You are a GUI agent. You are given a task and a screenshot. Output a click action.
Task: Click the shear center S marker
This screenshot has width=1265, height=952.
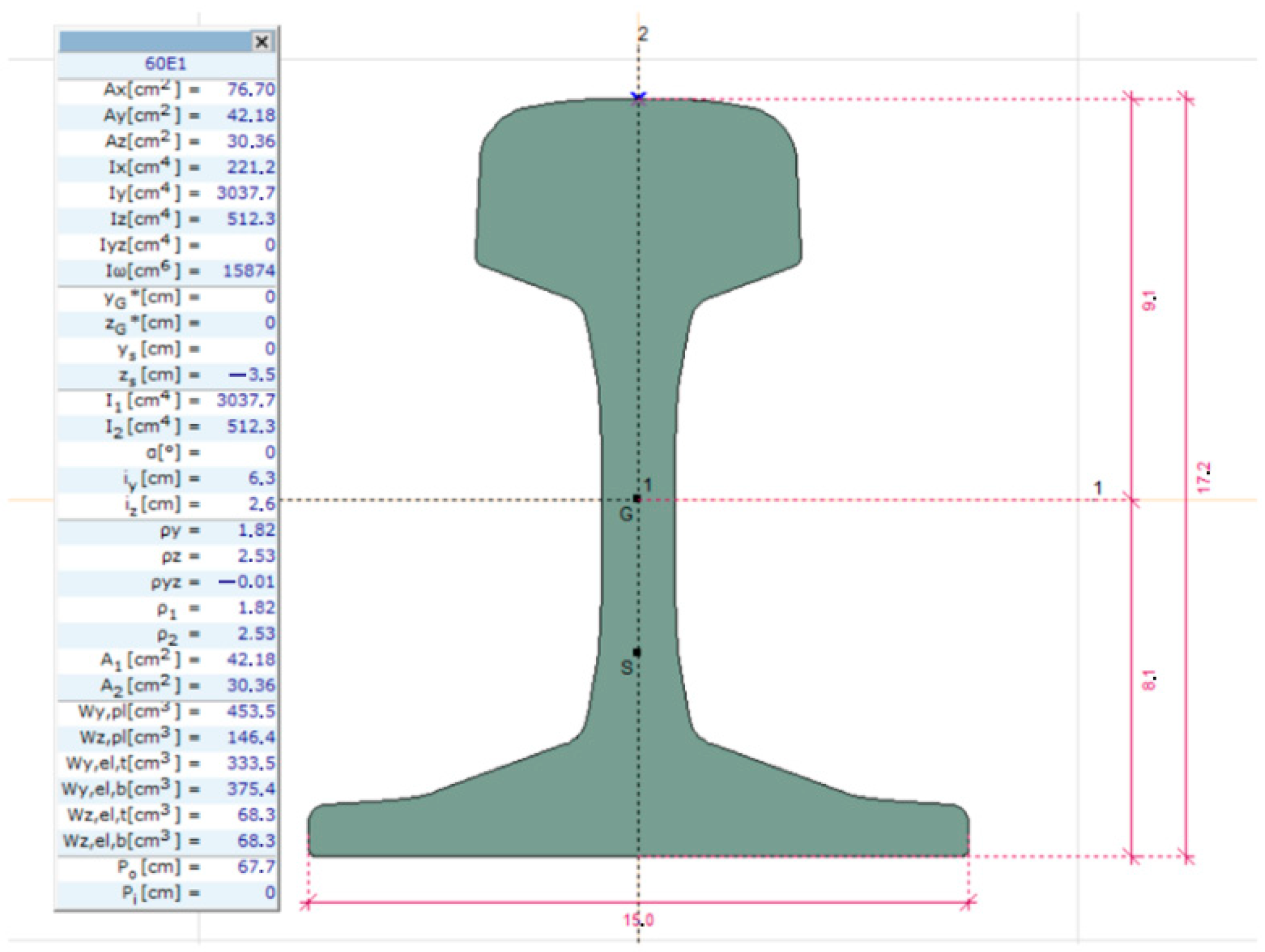pyautogui.click(x=636, y=652)
